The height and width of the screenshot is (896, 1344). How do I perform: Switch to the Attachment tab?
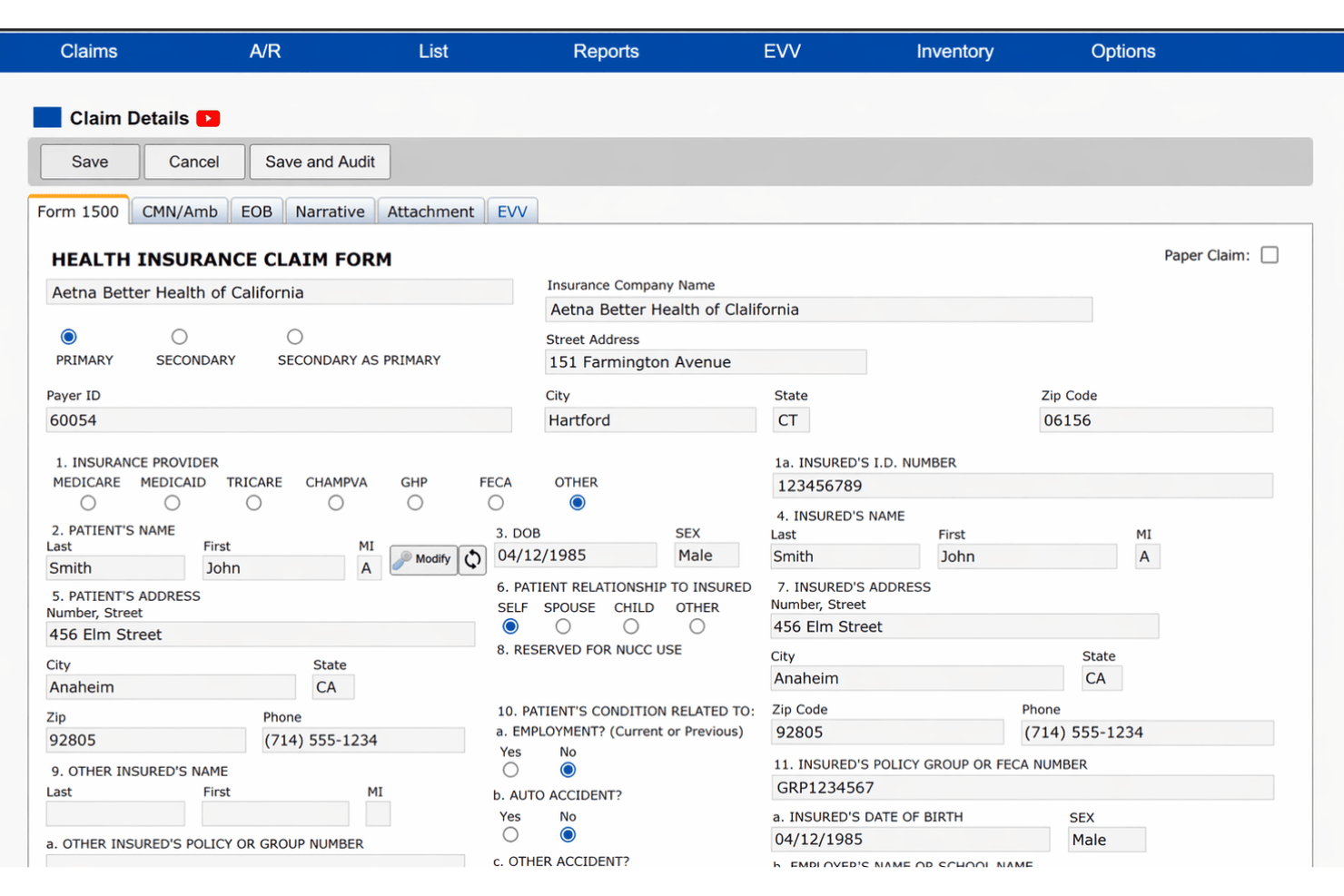pos(430,212)
